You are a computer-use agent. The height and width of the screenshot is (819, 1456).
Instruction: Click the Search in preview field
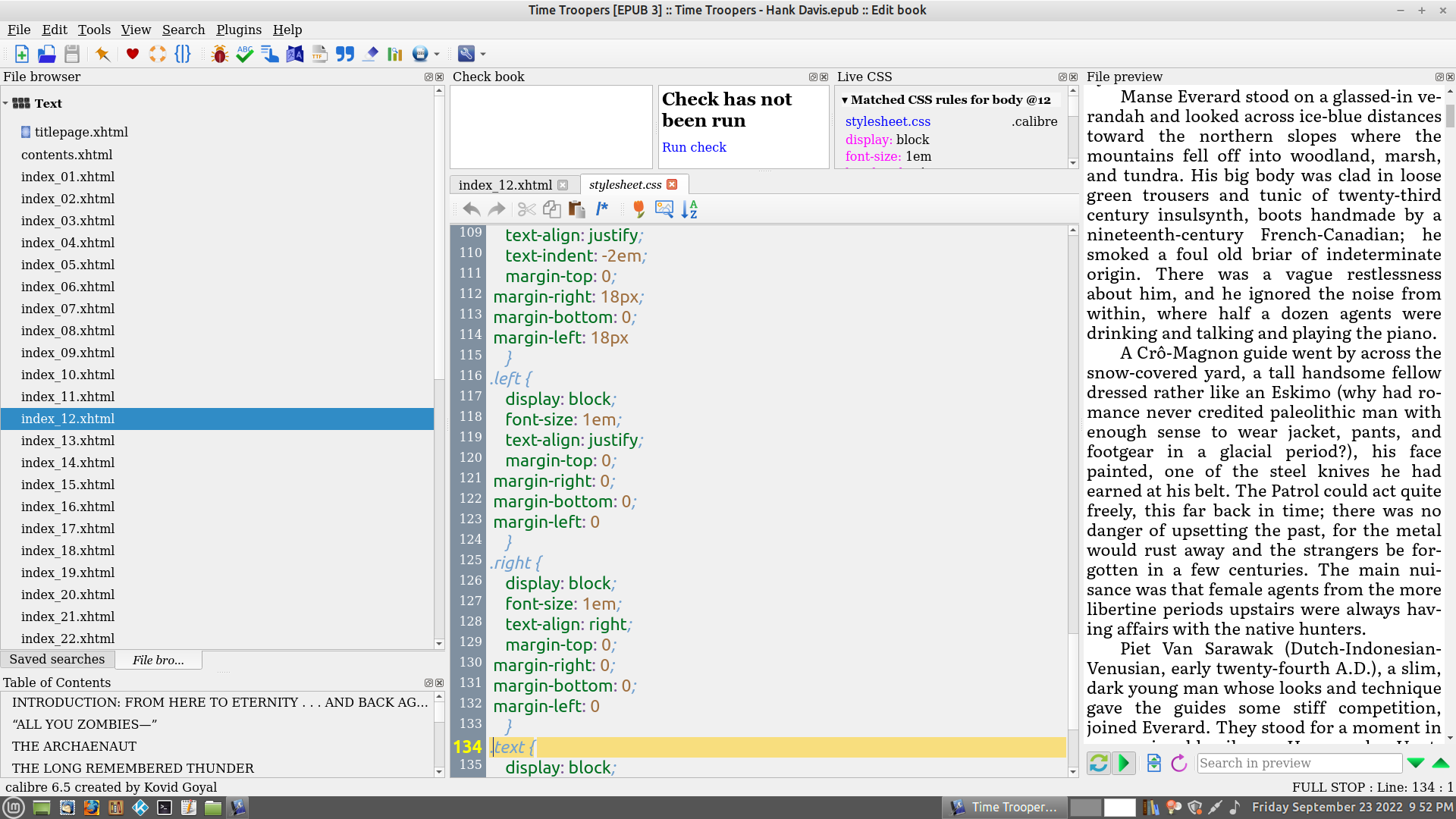1298,763
